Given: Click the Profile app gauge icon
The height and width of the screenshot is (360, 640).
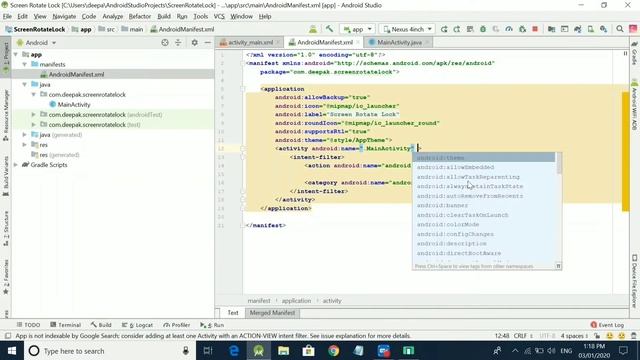Looking at the screenshot, I should [x=509, y=29].
